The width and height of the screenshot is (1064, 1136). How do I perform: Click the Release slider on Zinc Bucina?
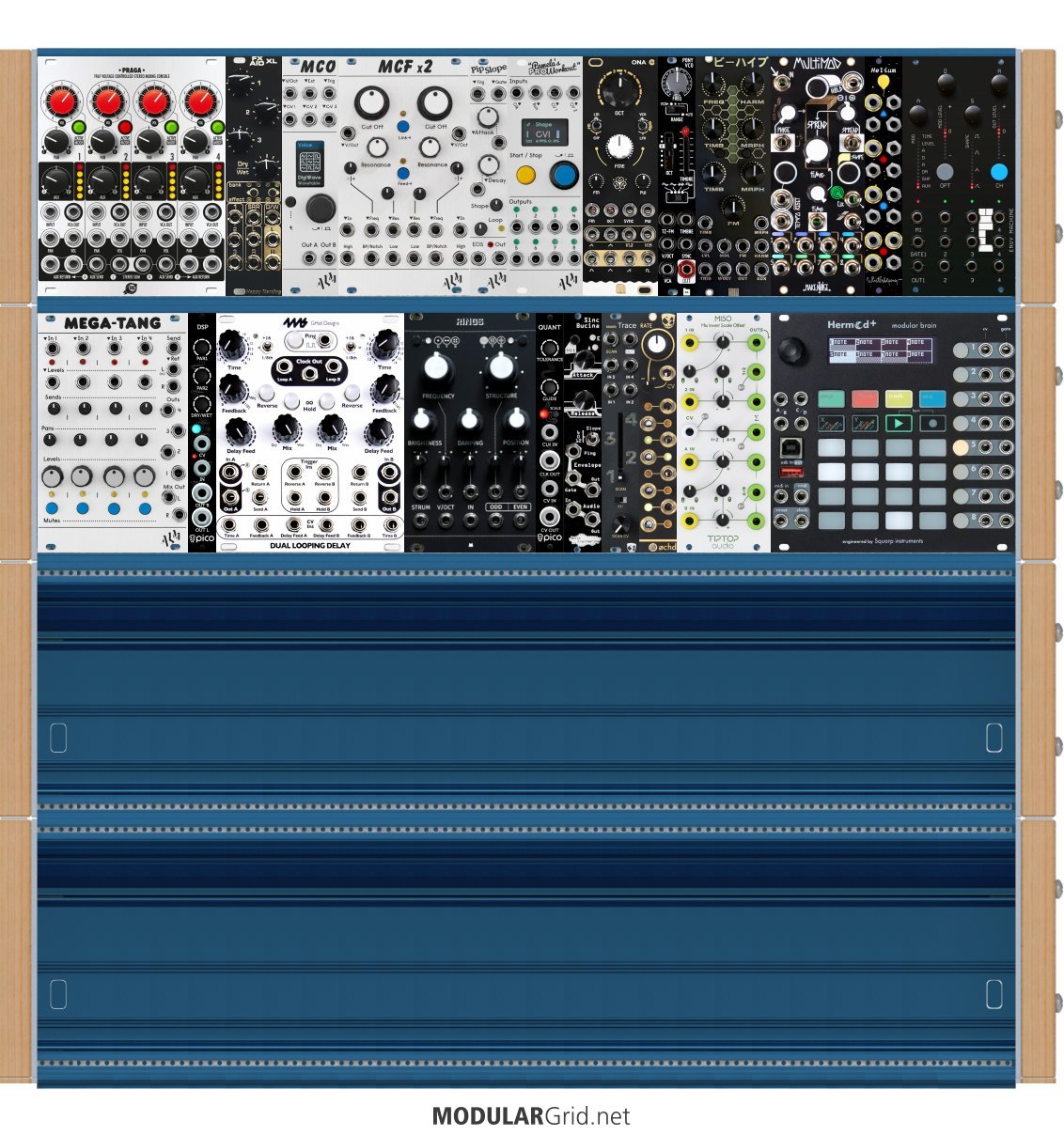tap(583, 401)
